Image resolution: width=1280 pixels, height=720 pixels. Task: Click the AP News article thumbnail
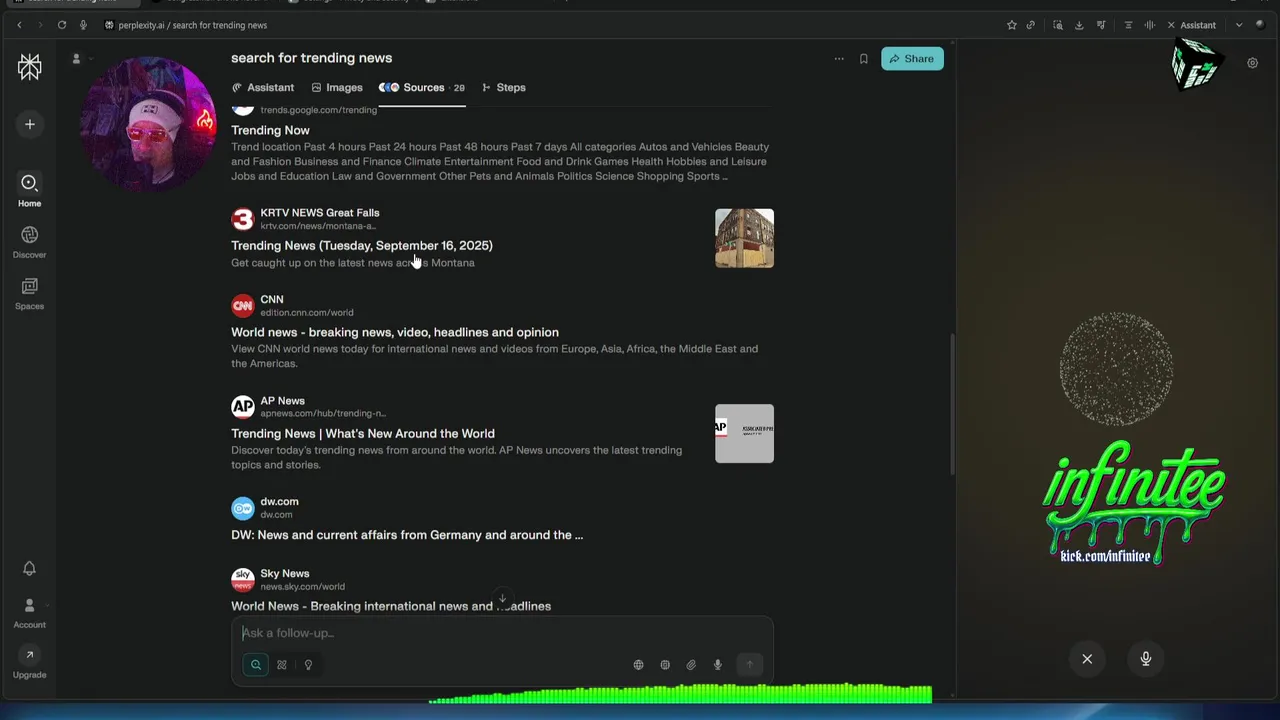(744, 433)
